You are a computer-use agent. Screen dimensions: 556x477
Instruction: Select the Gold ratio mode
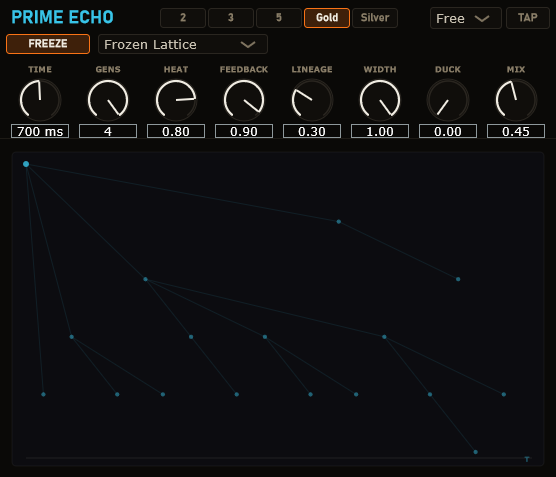[327, 18]
